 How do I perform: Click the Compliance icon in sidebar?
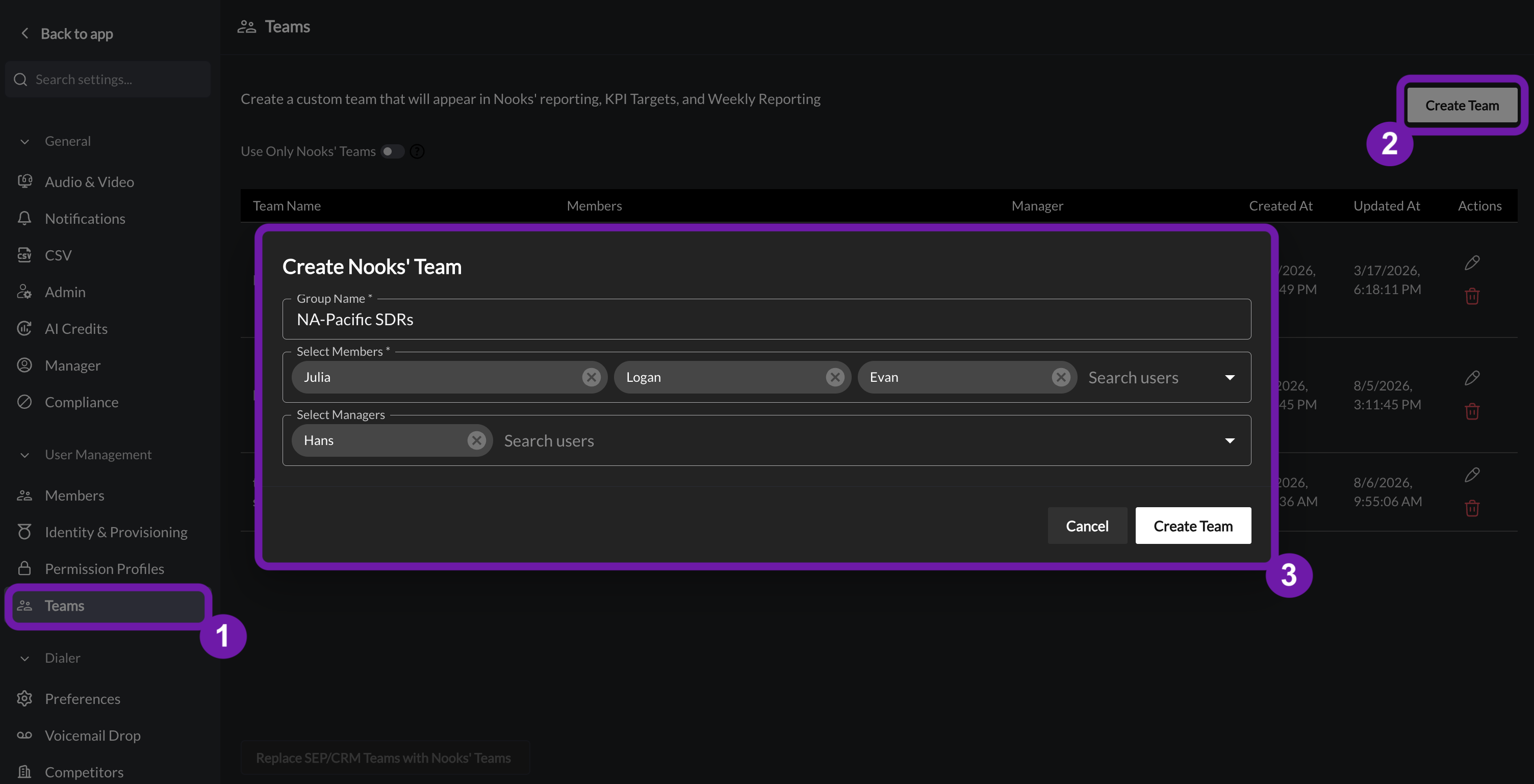point(24,402)
